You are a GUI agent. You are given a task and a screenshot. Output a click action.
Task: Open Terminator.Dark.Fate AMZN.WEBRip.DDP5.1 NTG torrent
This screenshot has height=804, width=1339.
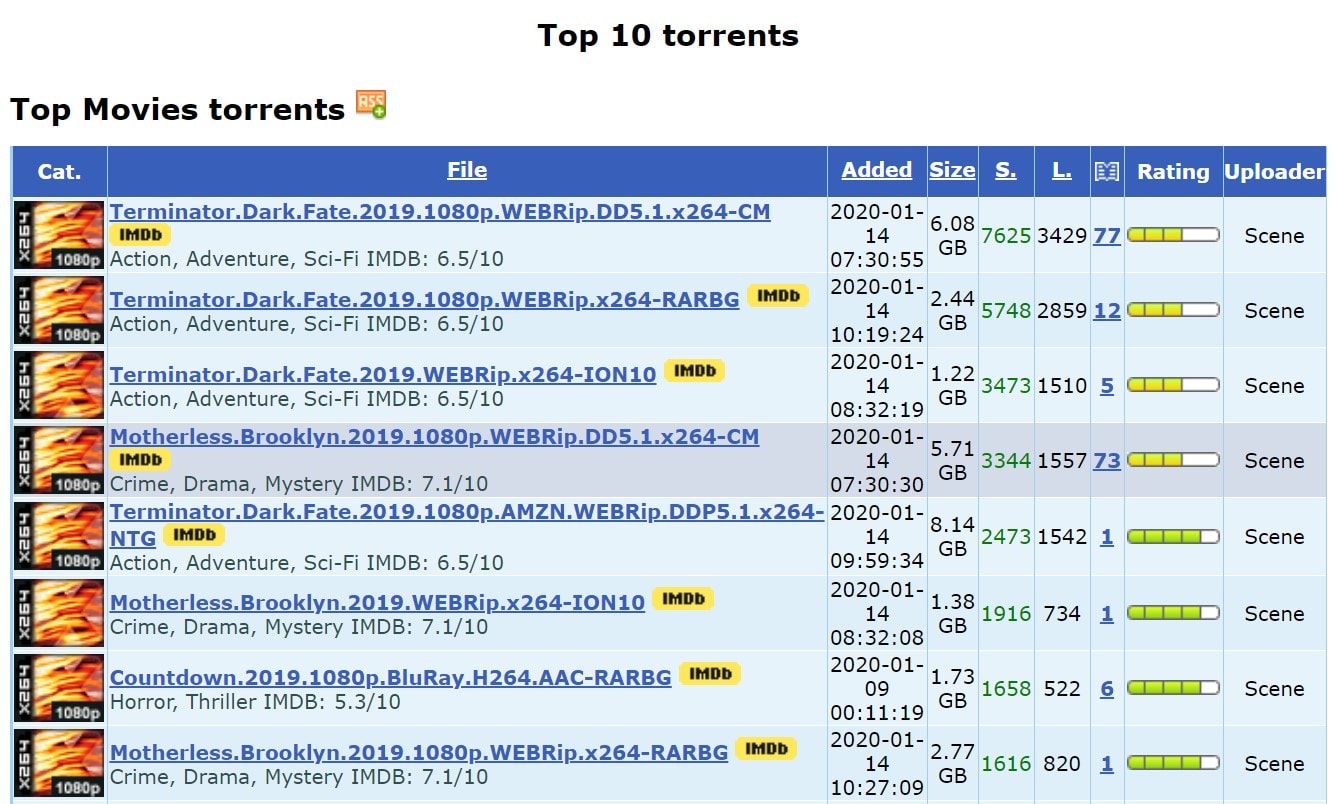(467, 525)
